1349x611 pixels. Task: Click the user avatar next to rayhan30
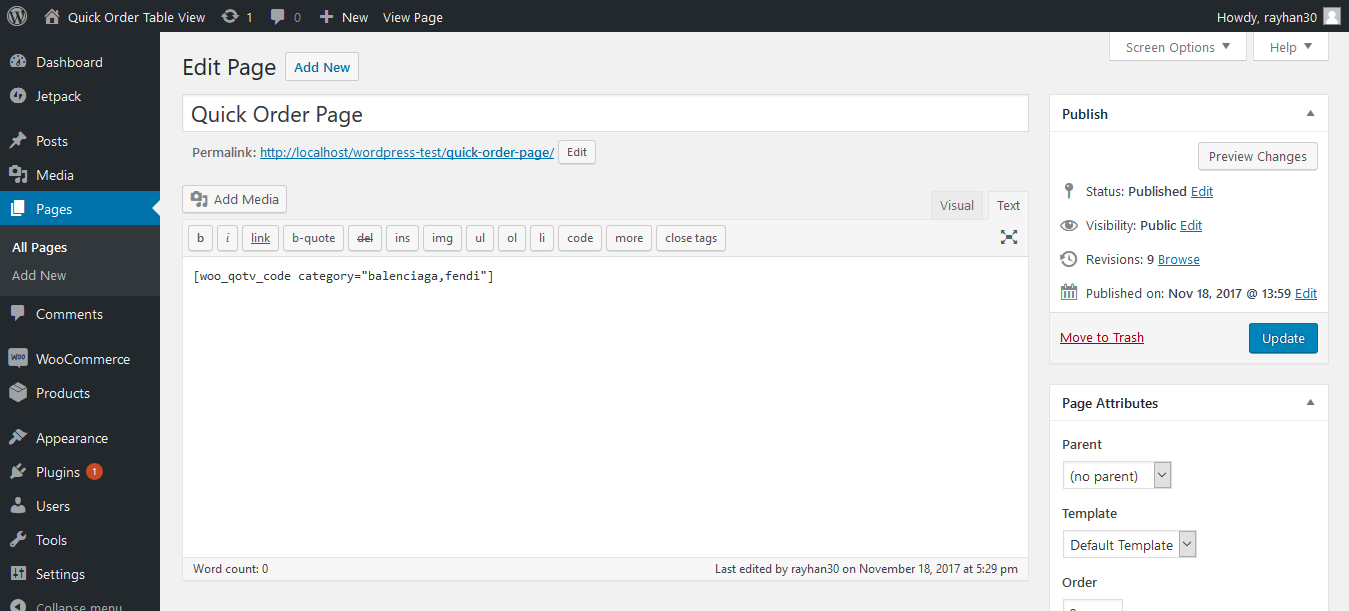[x=1332, y=16]
